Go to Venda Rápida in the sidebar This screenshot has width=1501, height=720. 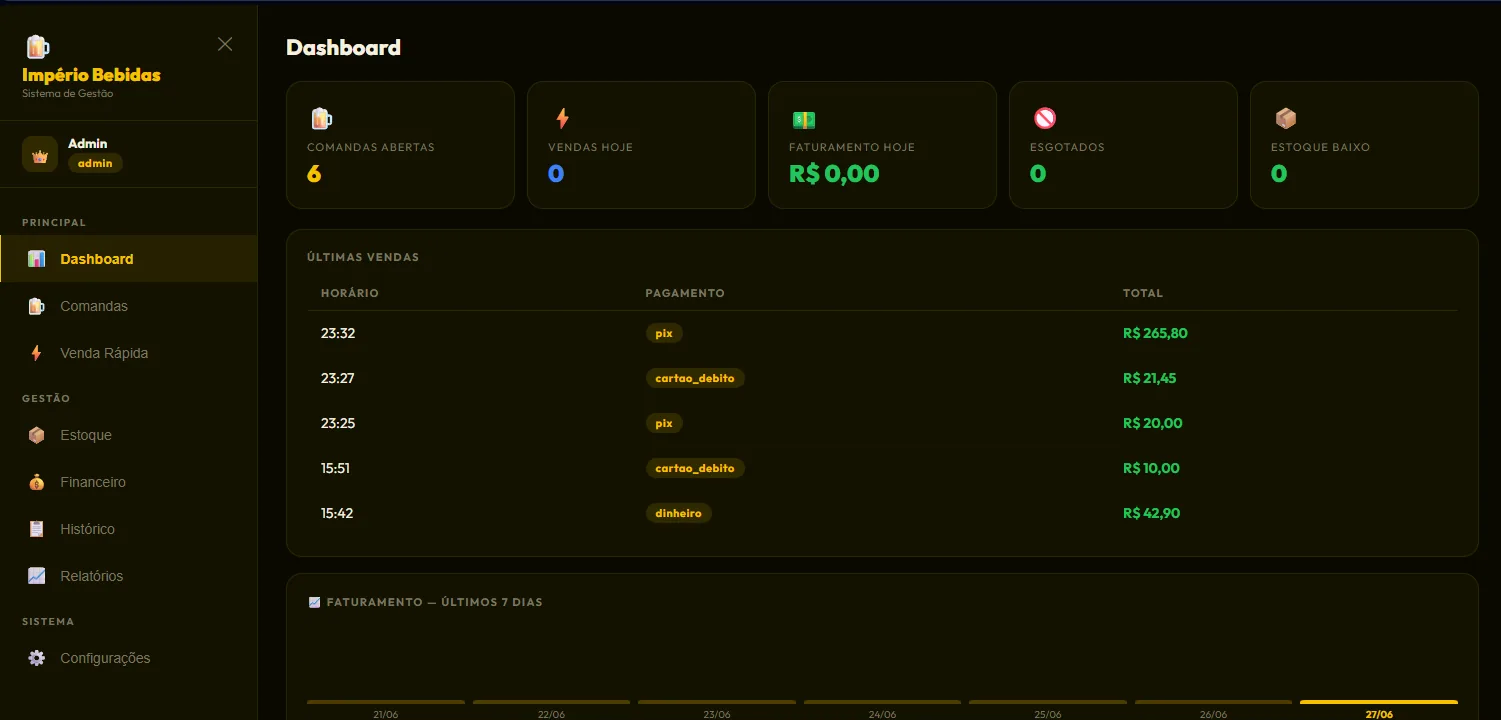tap(129, 353)
